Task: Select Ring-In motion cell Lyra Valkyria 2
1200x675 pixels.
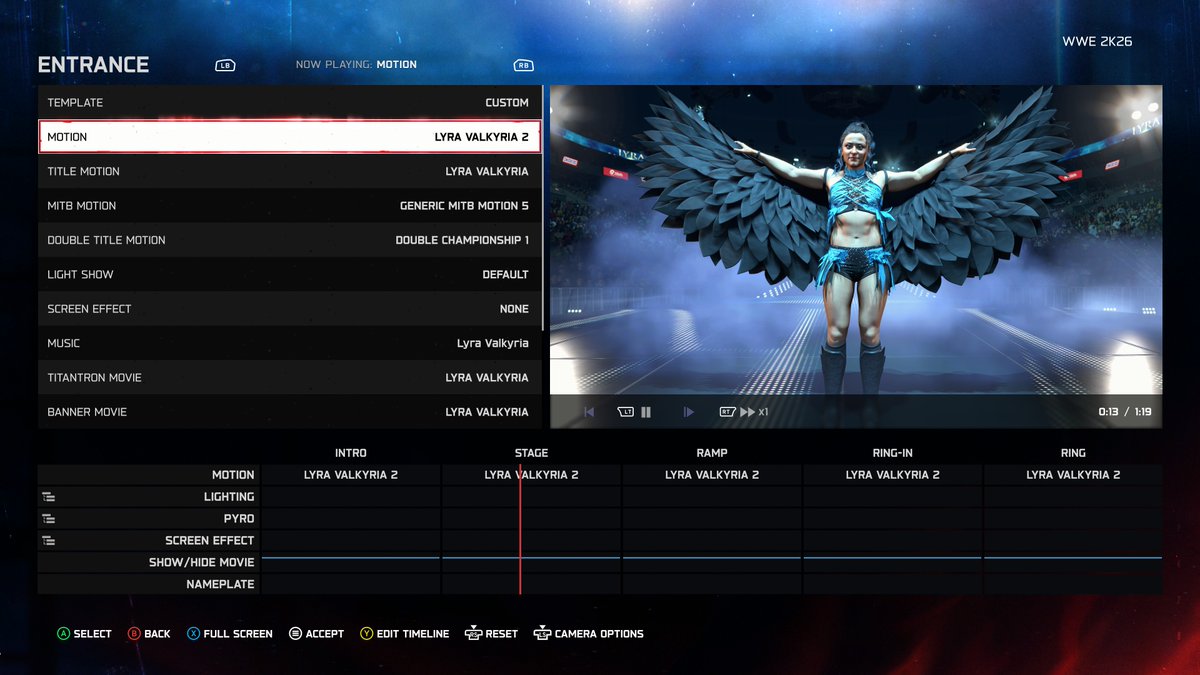Action: (892, 475)
